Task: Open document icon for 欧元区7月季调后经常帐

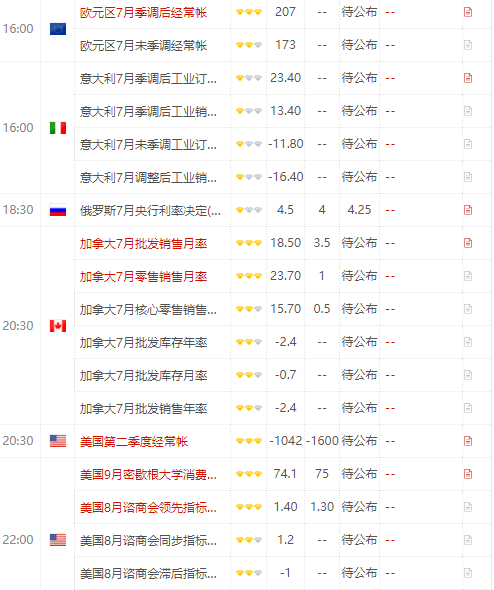Action: click(468, 12)
